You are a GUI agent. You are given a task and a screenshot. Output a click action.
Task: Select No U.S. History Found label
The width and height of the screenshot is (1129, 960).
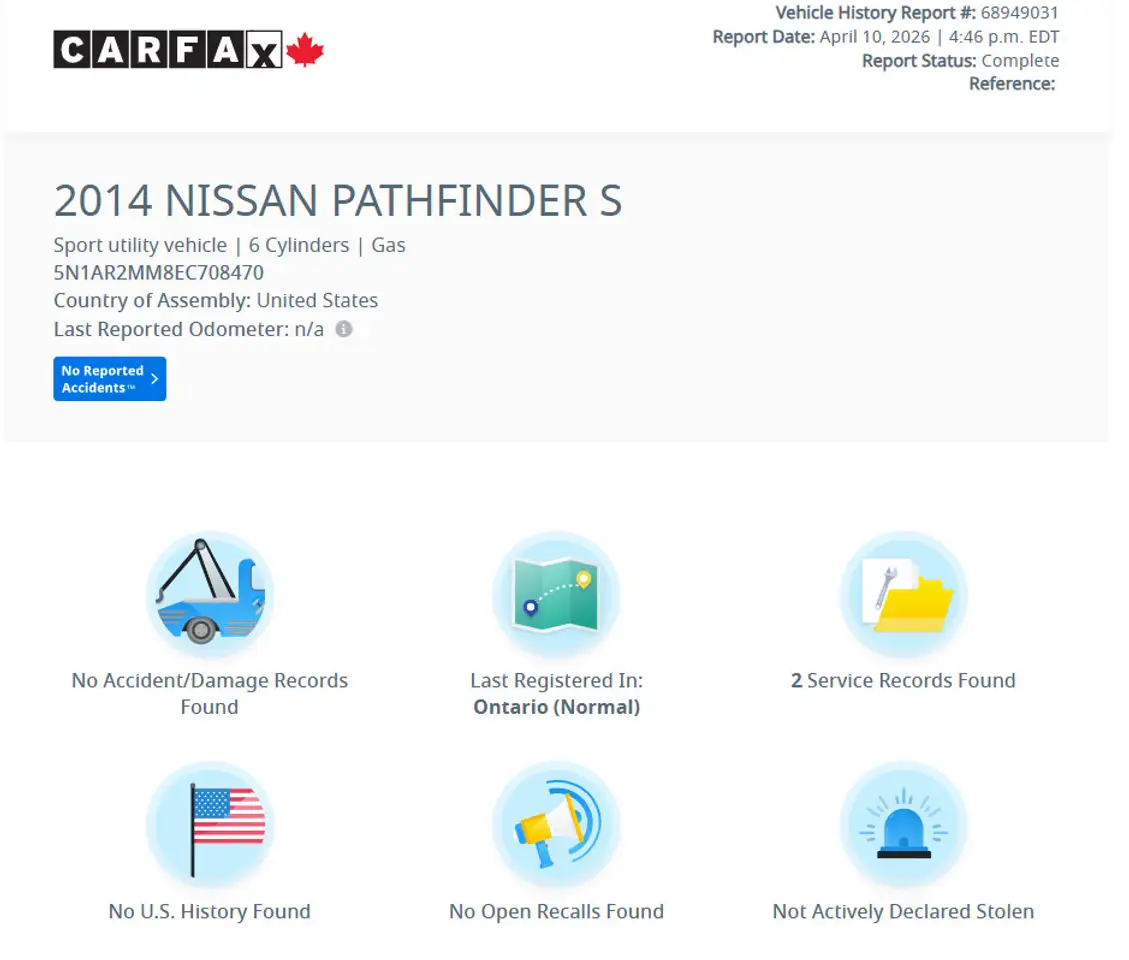tap(210, 911)
